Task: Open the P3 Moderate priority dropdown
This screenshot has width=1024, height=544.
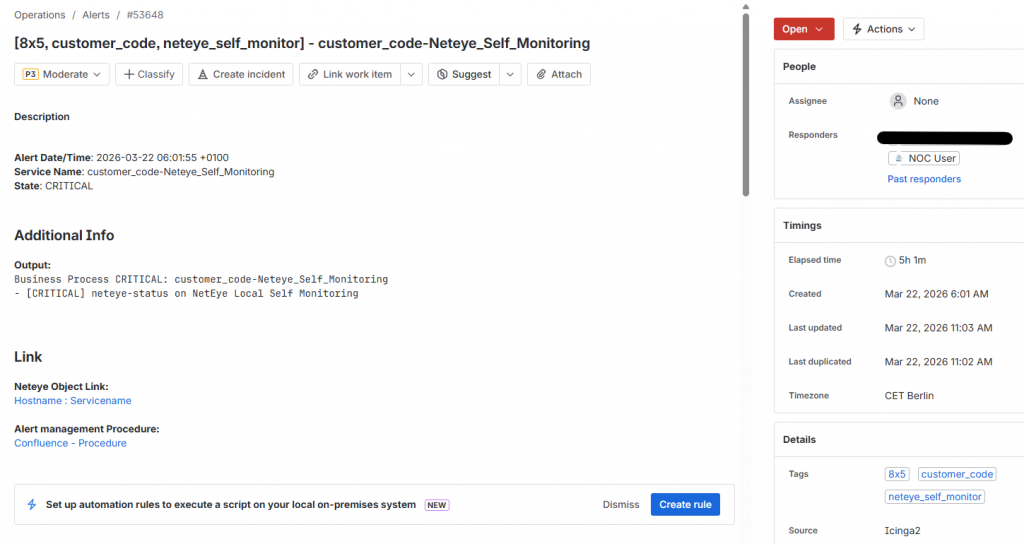Action: click(62, 74)
